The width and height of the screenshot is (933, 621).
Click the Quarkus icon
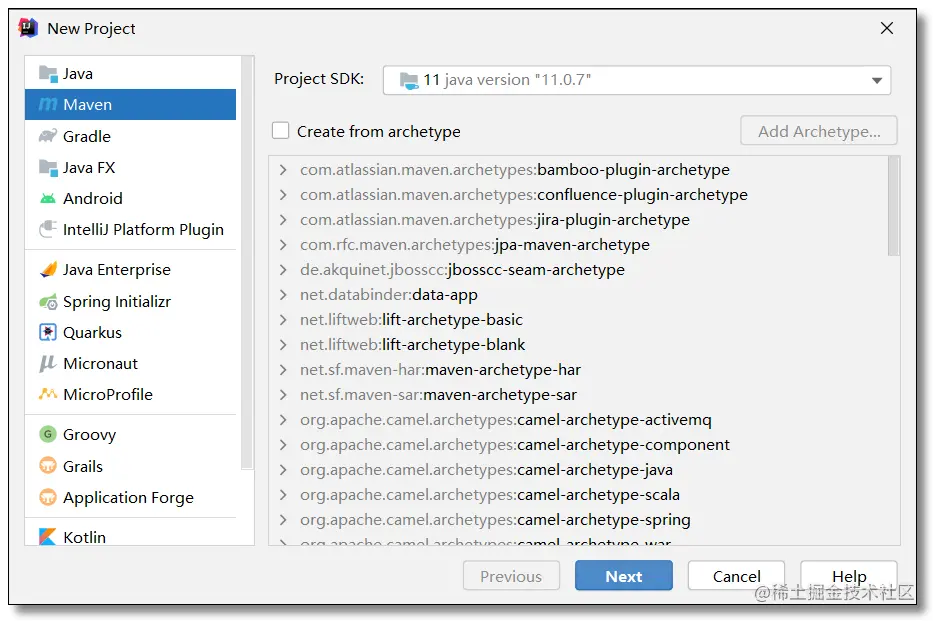point(48,332)
